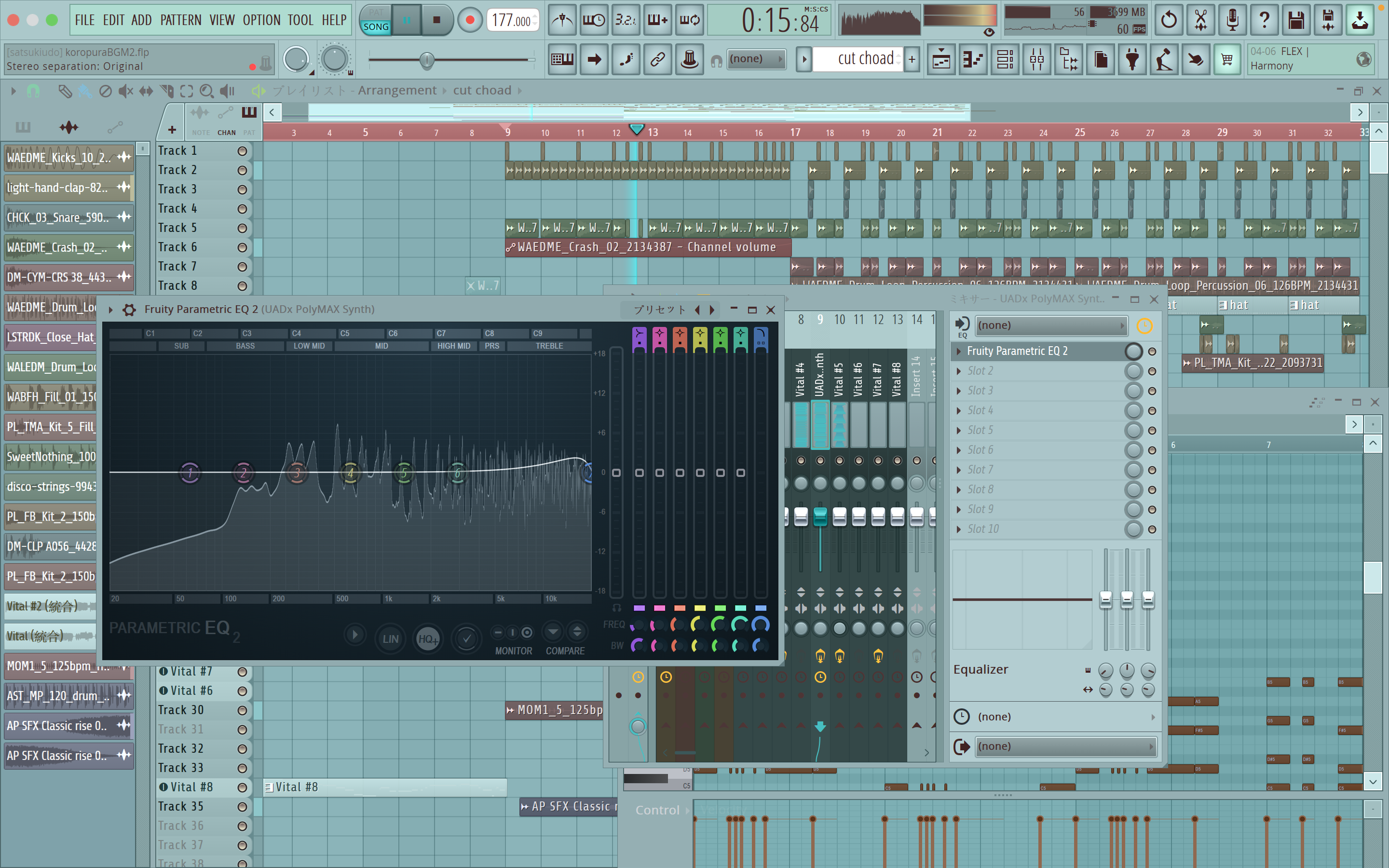The image size is (1389, 868).
Task: Open the PATTERN menu
Action: tap(180, 20)
